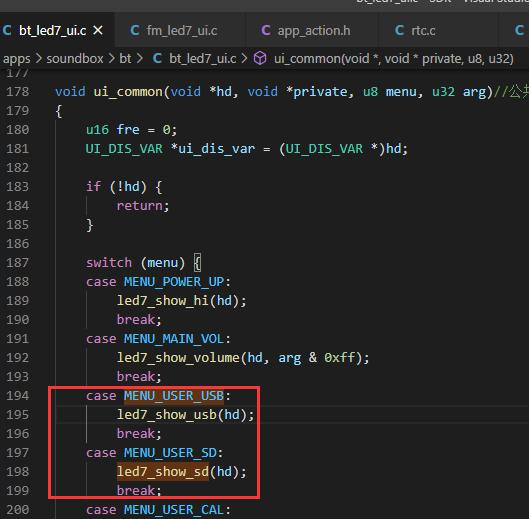This screenshot has height=519, width=529.
Task: Place cursor on MENU_USER_USB identifier
Action: [x=174, y=396]
